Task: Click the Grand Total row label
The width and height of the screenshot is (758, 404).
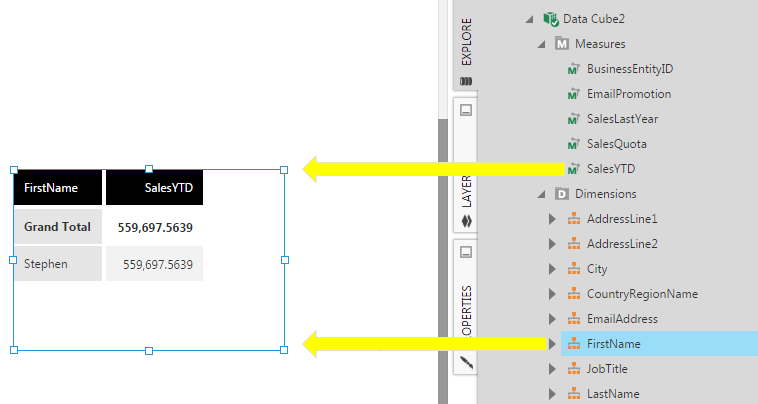Action: 58,227
